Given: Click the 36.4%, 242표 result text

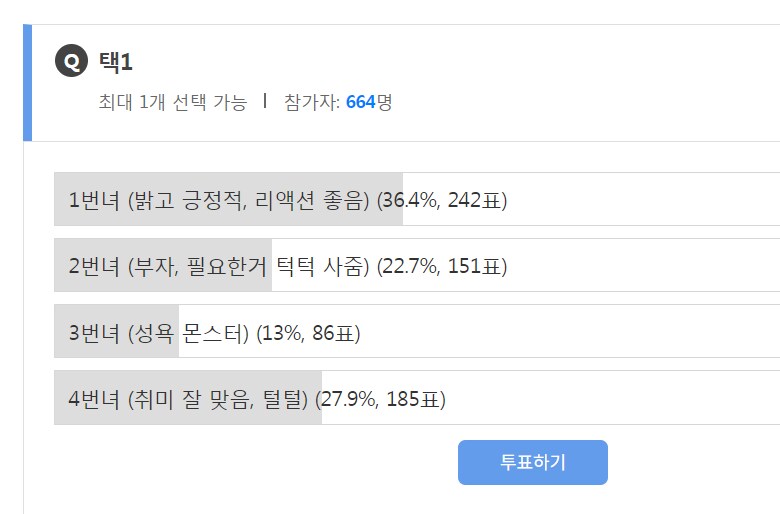Looking at the screenshot, I should coord(442,200).
